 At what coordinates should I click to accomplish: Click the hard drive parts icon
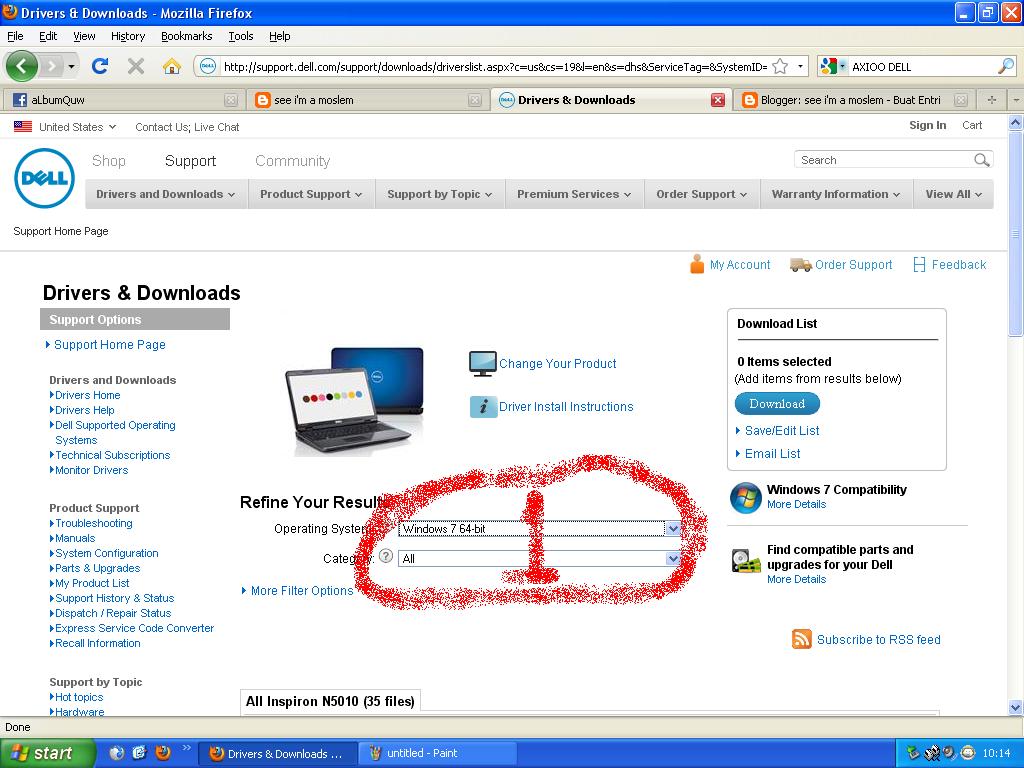pos(746,561)
